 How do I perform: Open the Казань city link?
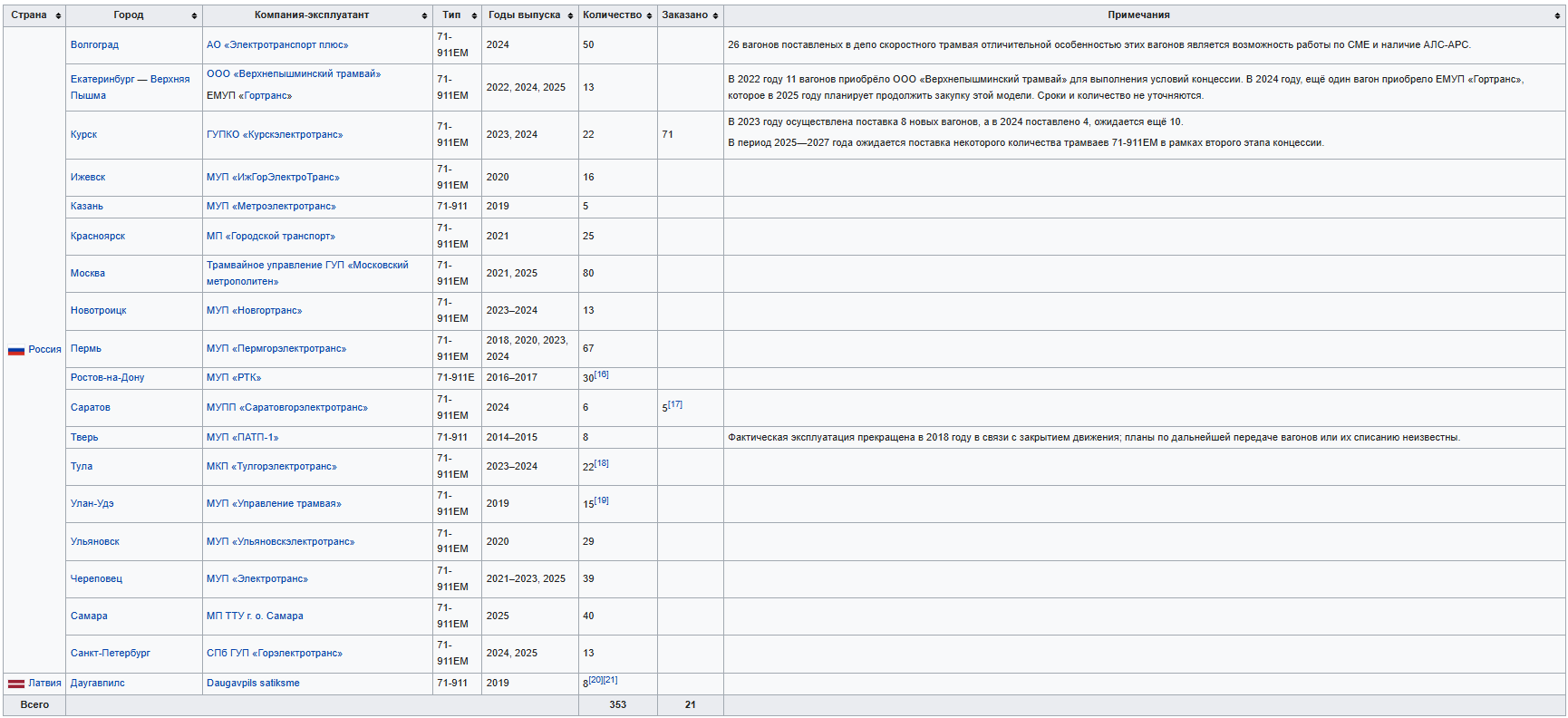point(87,206)
